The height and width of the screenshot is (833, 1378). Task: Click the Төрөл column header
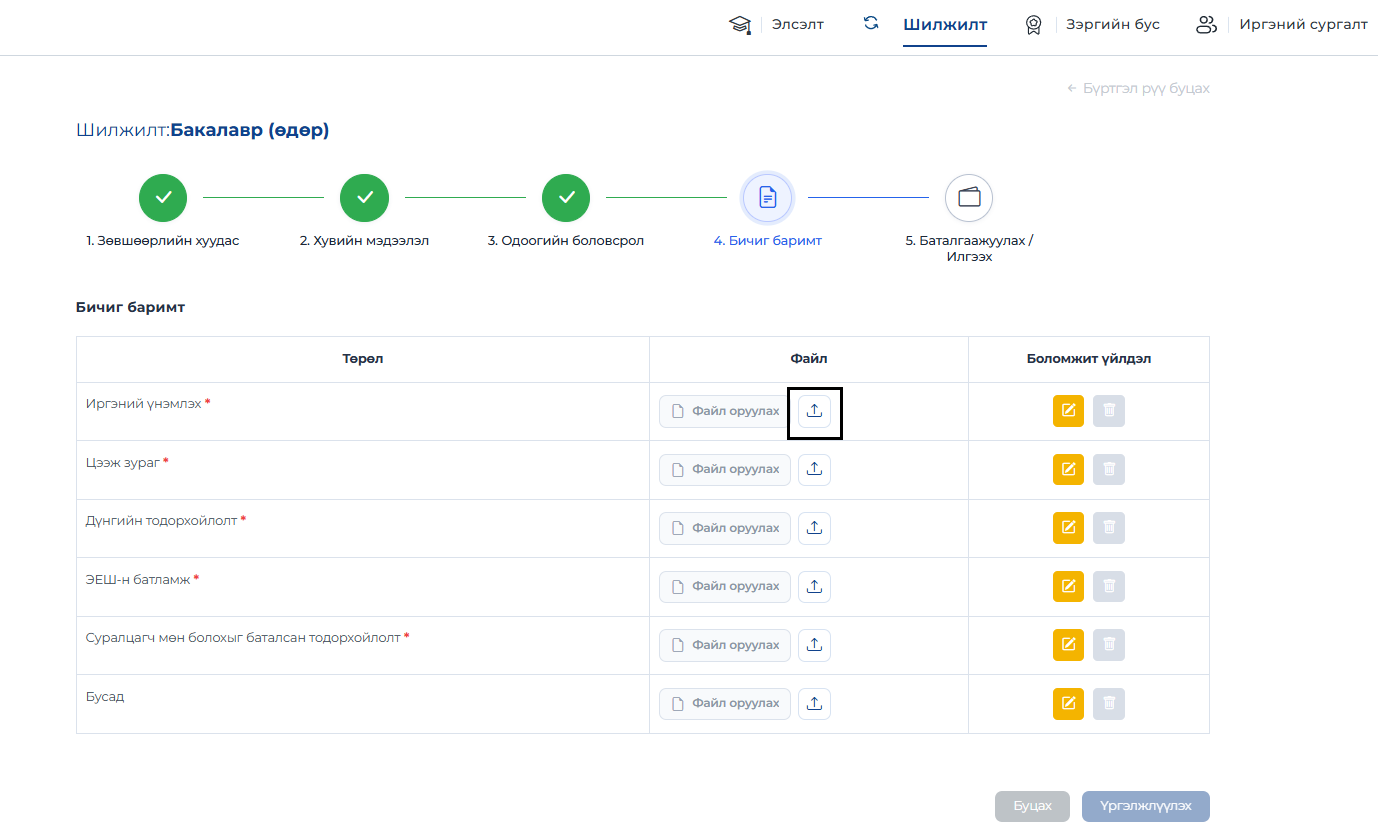[363, 359]
